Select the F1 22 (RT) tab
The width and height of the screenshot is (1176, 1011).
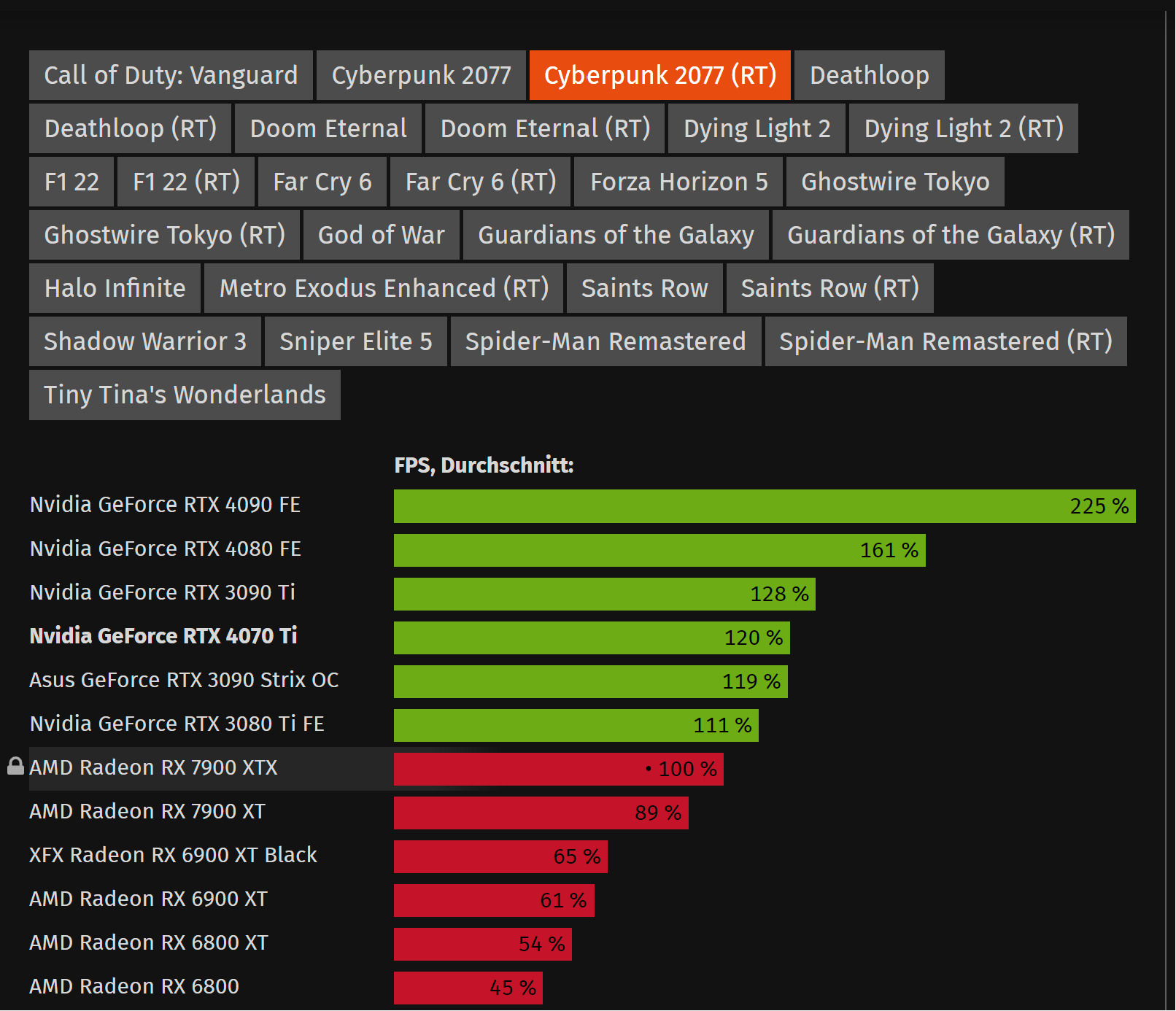[186, 182]
